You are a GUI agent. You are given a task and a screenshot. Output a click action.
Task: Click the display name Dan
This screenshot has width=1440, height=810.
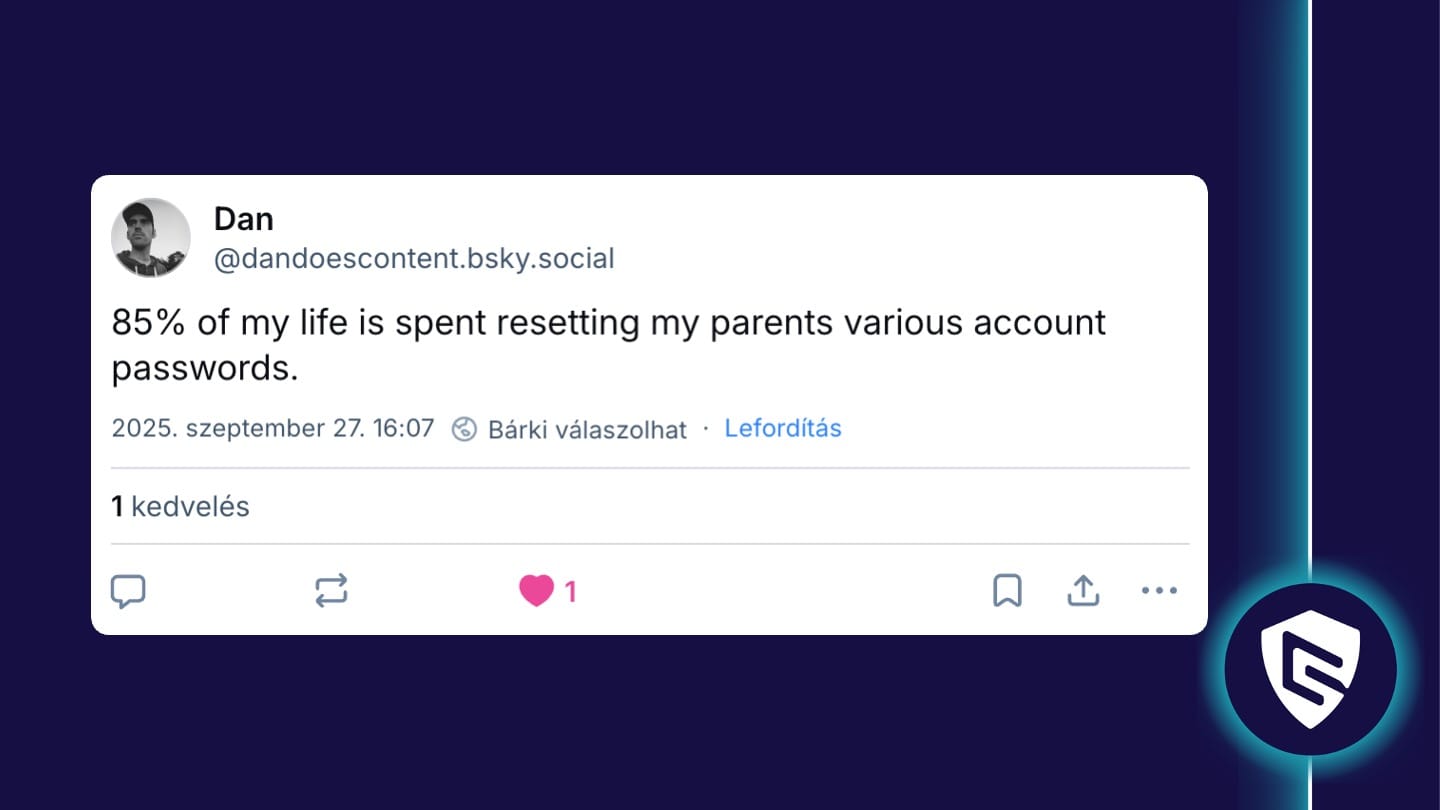point(243,219)
